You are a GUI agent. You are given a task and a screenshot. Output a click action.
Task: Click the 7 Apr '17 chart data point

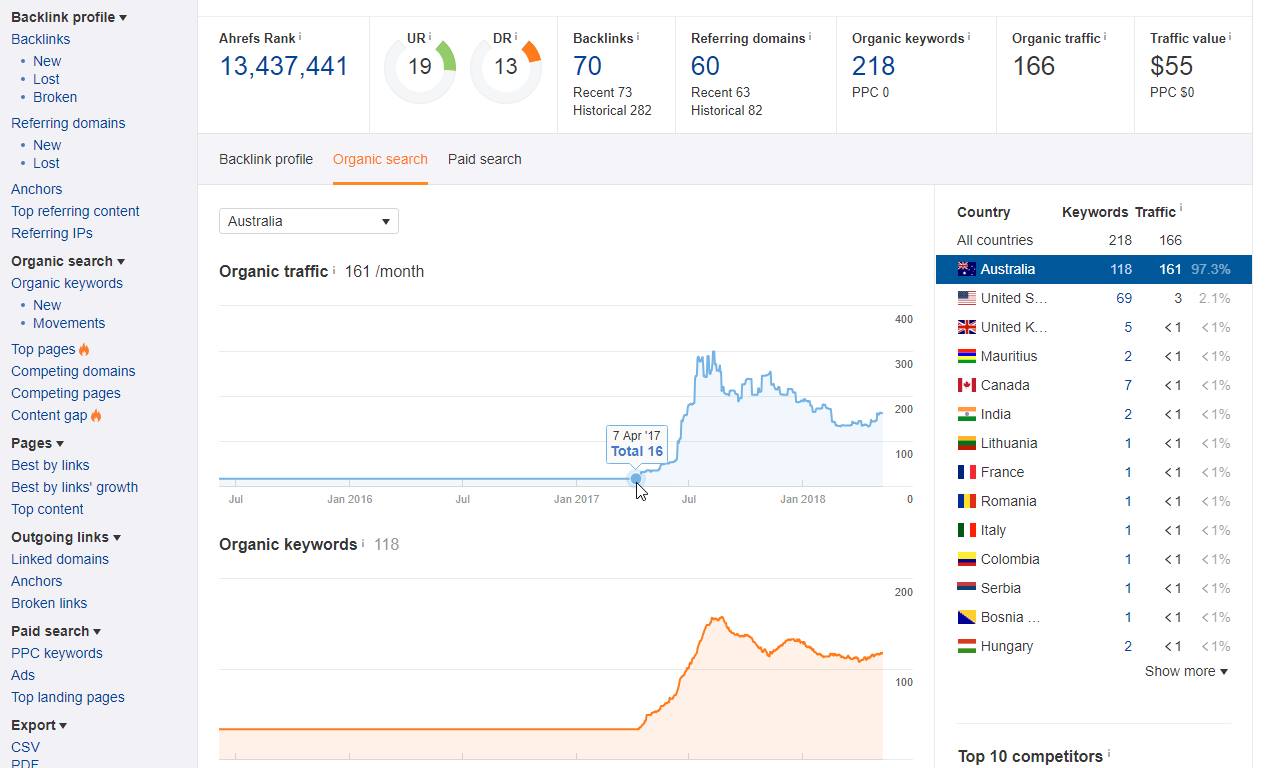point(636,479)
